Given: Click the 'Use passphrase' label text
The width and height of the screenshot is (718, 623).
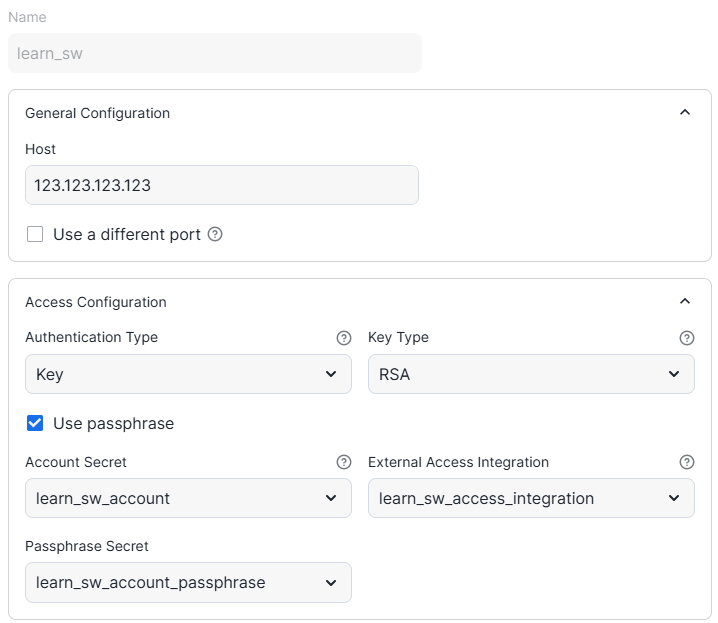Looking at the screenshot, I should click(x=113, y=424).
